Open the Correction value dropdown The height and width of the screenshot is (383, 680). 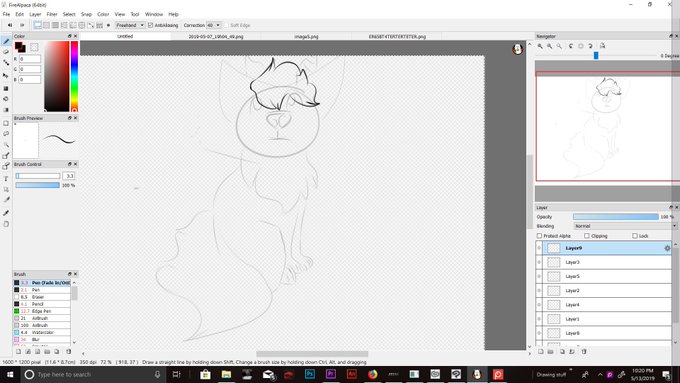pyautogui.click(x=213, y=25)
